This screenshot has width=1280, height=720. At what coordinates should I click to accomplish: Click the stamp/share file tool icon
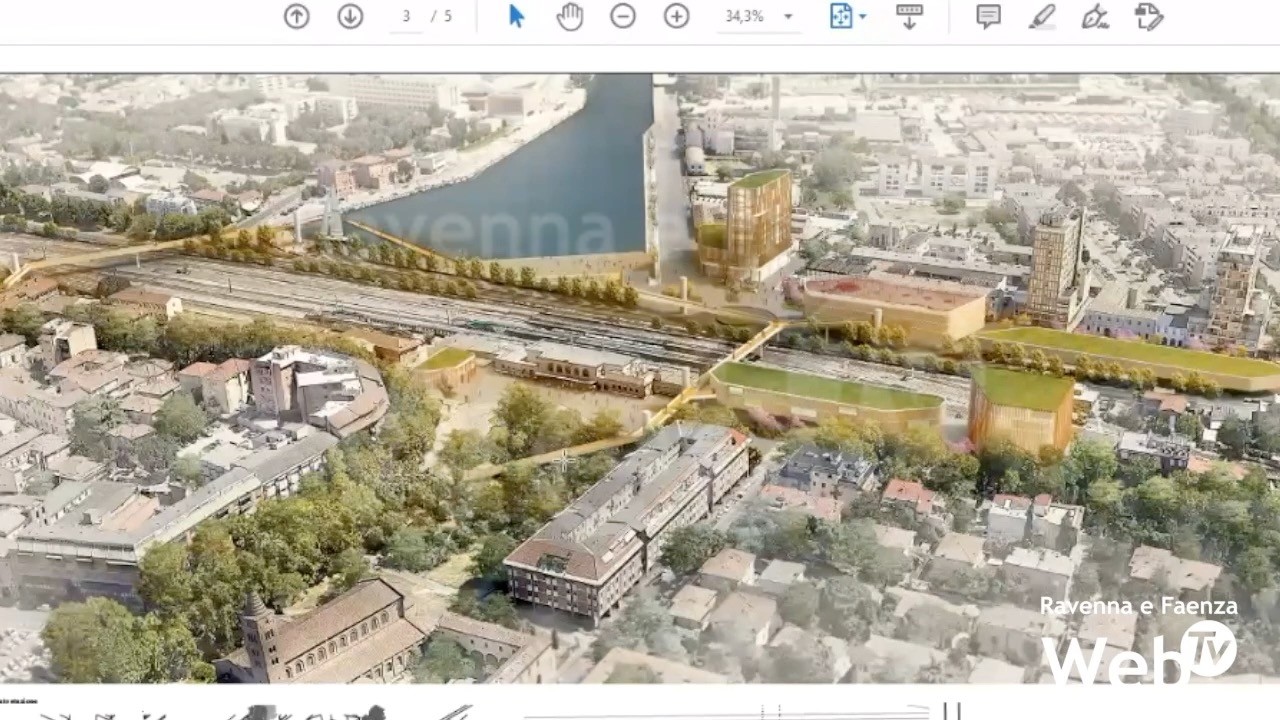tap(1149, 16)
